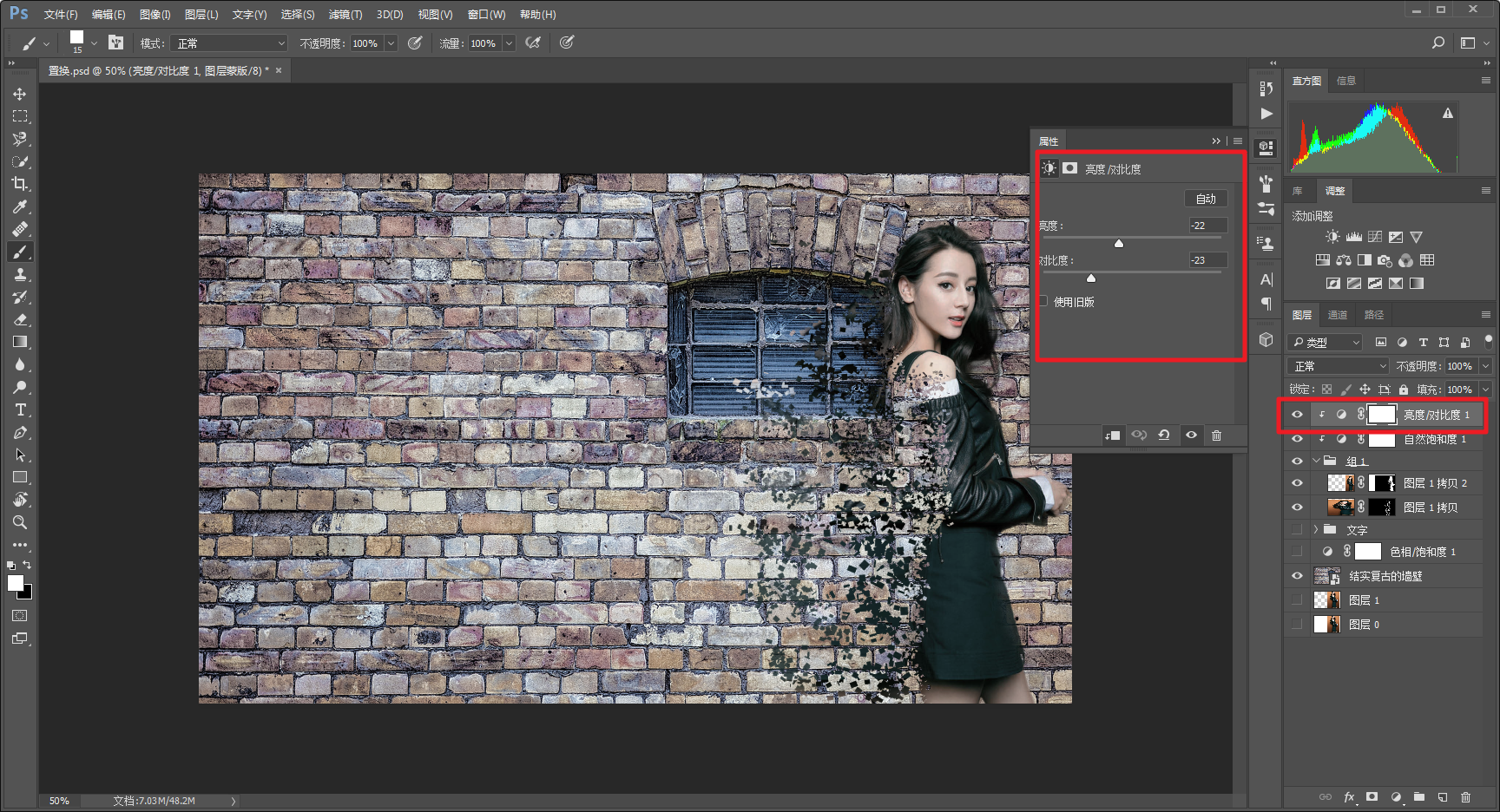The height and width of the screenshot is (812, 1500).
Task: Open the Character panel icon
Action: coord(1266,279)
